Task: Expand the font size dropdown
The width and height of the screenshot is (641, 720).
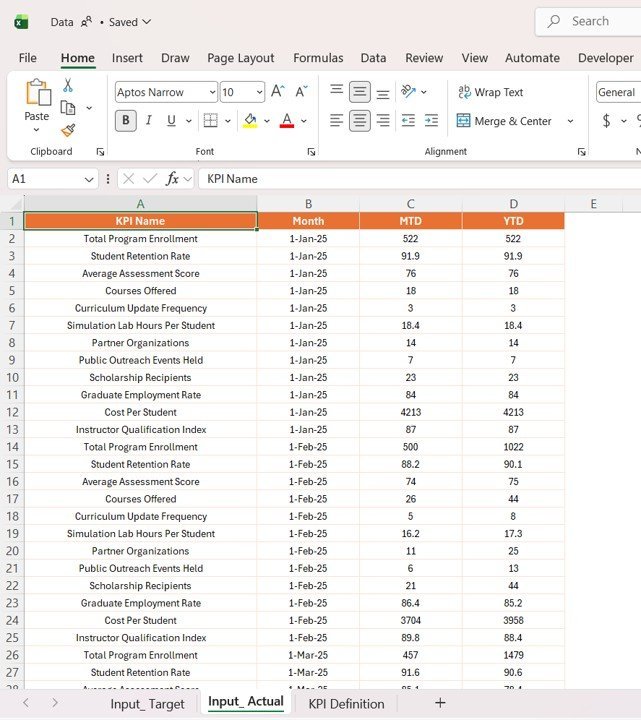Action: [x=257, y=92]
